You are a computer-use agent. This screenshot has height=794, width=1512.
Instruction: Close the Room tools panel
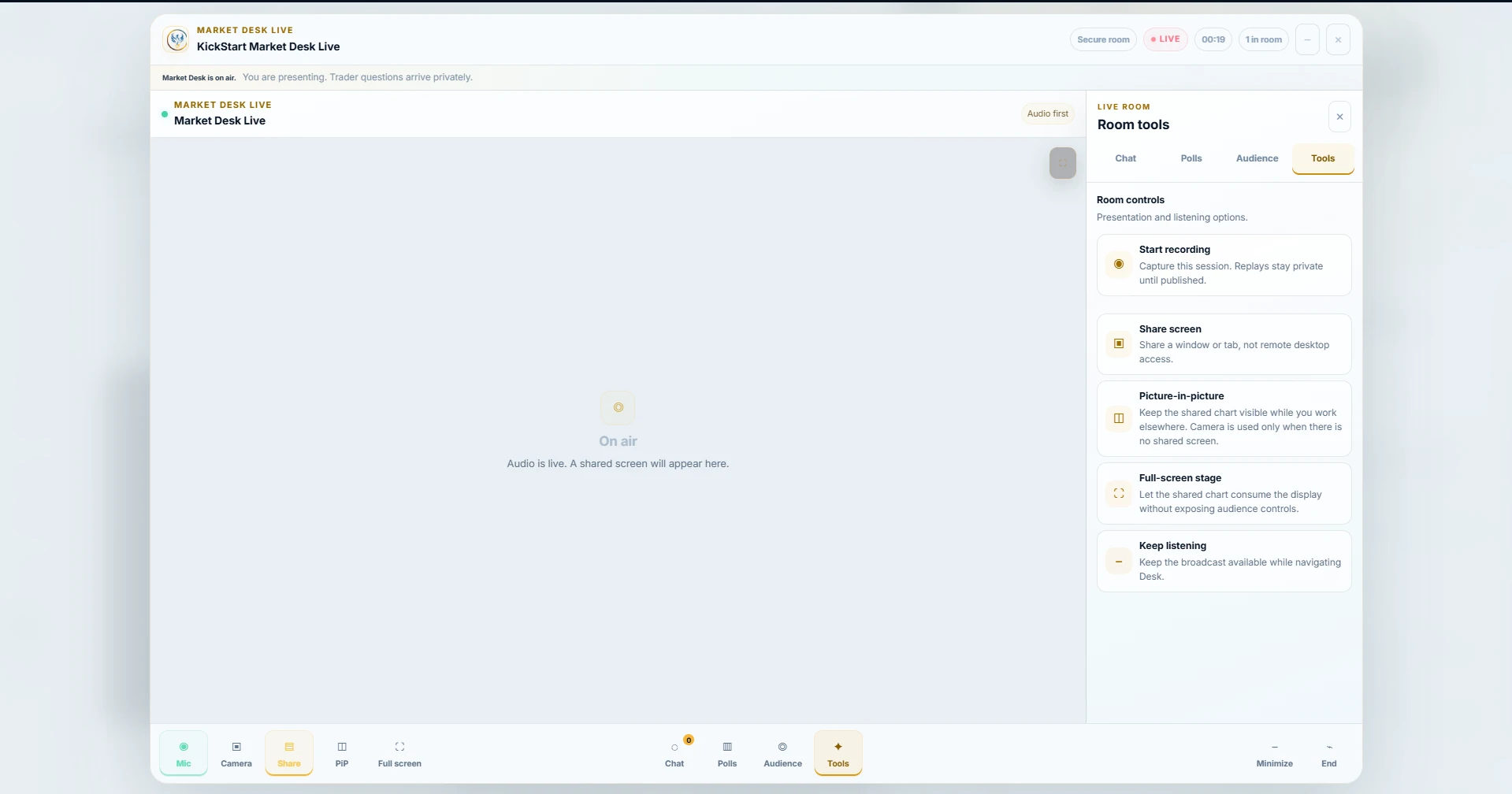point(1339,117)
